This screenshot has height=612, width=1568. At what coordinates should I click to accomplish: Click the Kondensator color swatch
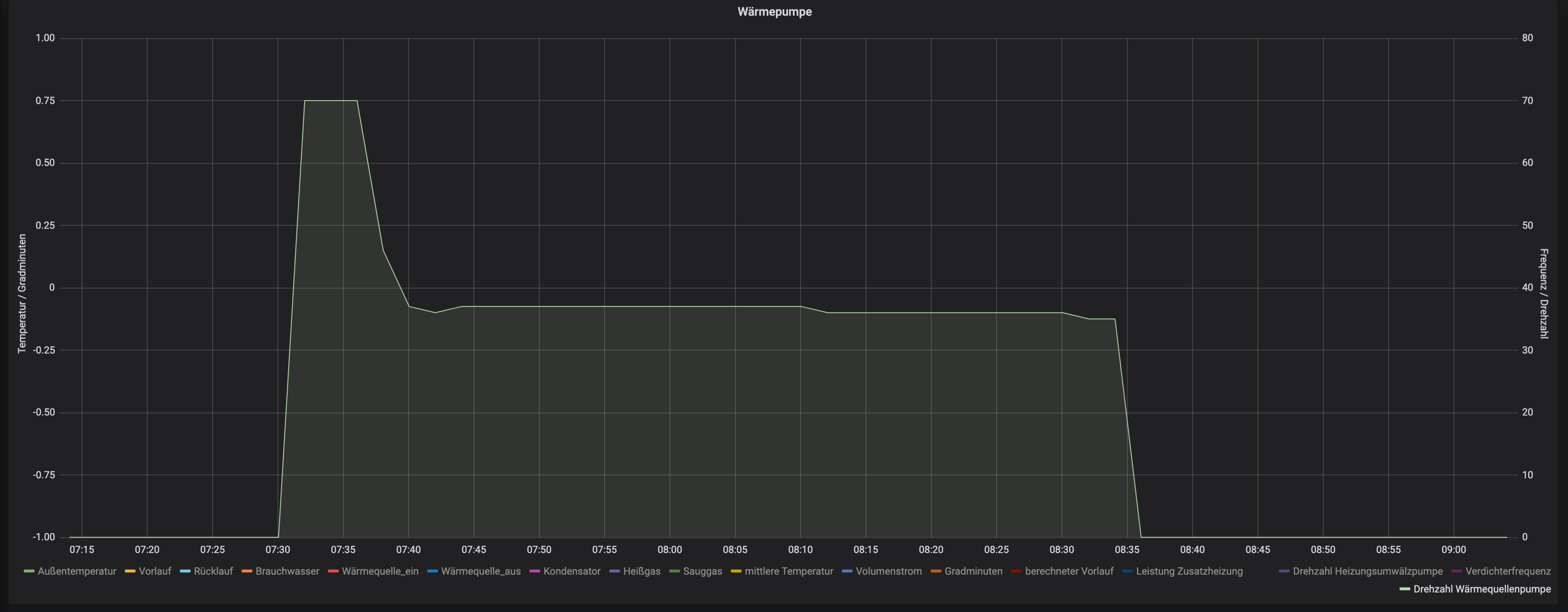(x=534, y=571)
